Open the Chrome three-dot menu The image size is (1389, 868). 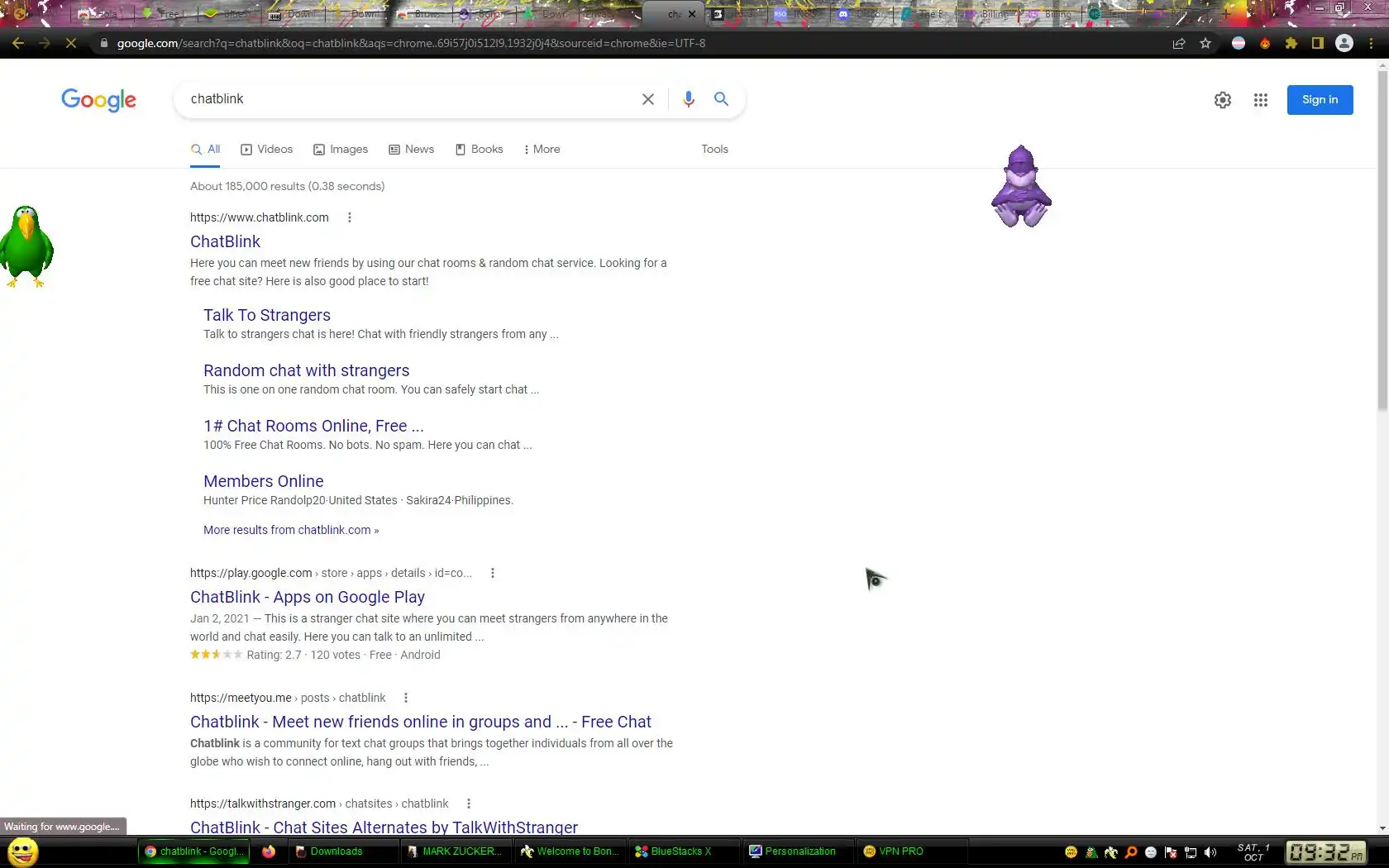coord(1372,43)
